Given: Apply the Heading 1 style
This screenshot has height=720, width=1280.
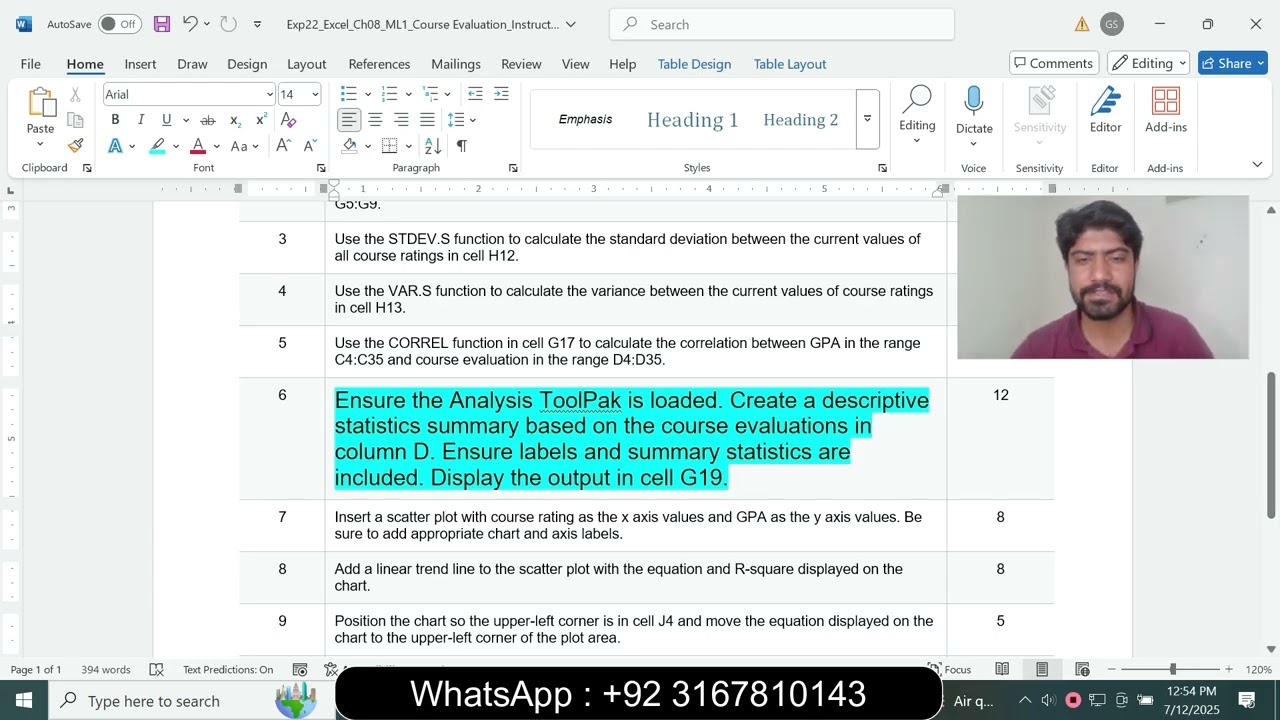Looking at the screenshot, I should [692, 120].
